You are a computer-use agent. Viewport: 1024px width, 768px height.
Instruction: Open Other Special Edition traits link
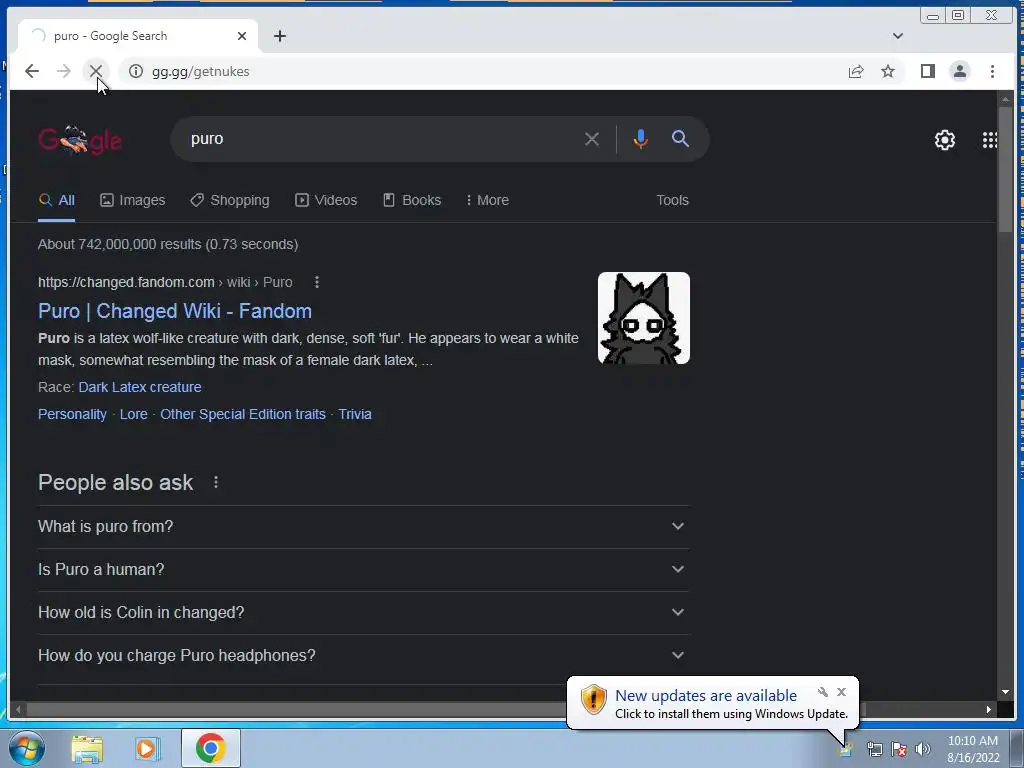[x=242, y=414]
